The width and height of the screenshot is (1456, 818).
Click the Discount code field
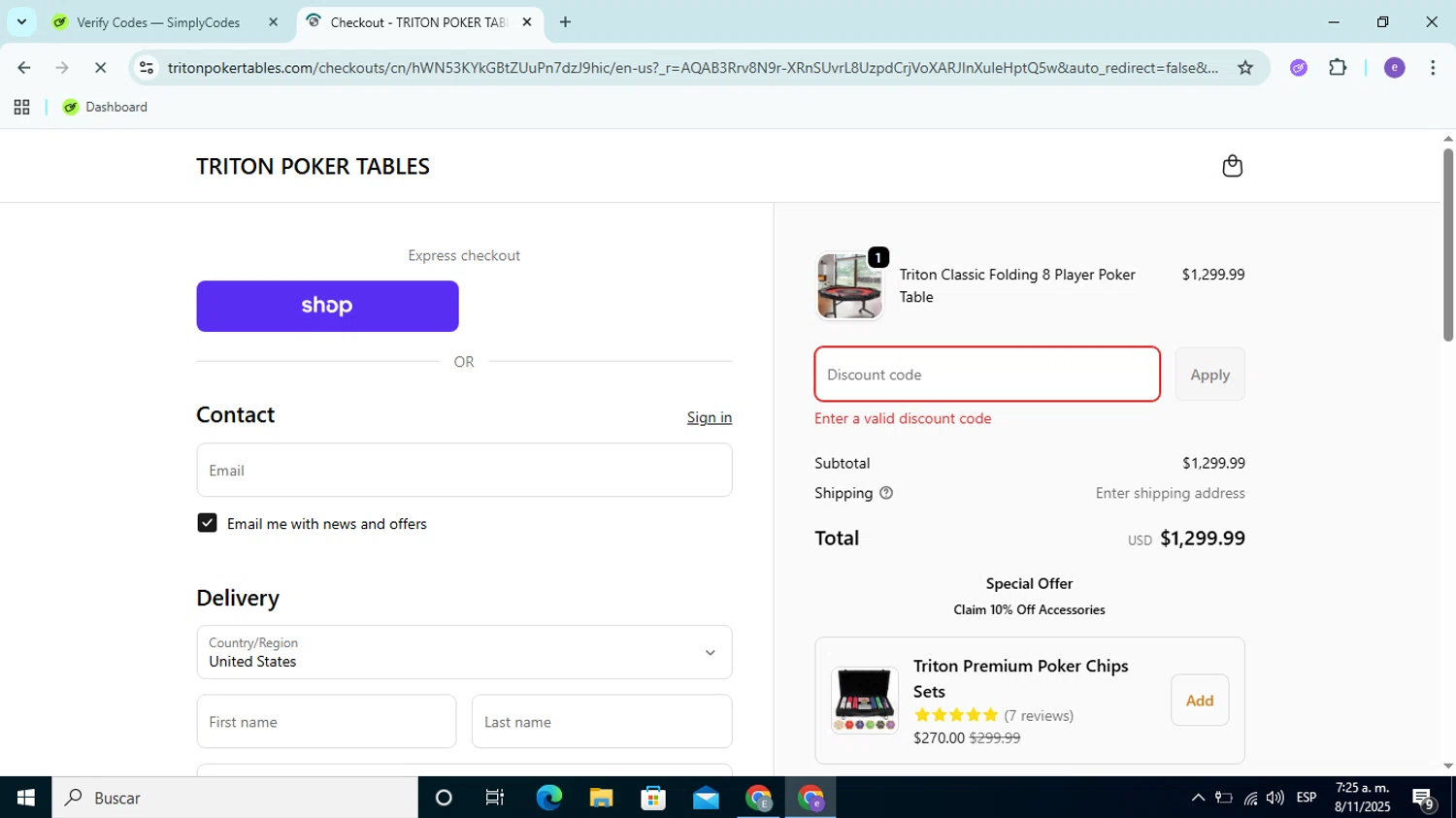[x=987, y=375]
